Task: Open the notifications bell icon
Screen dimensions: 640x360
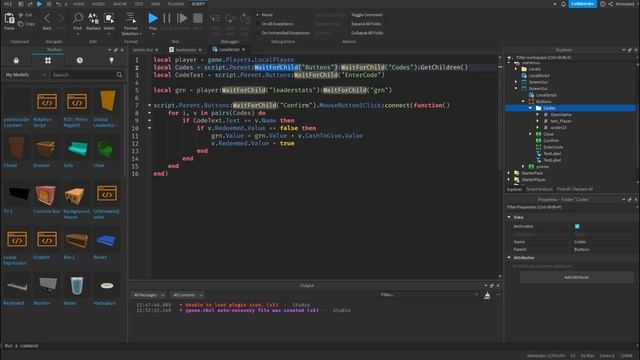Action: (x=563, y=4)
